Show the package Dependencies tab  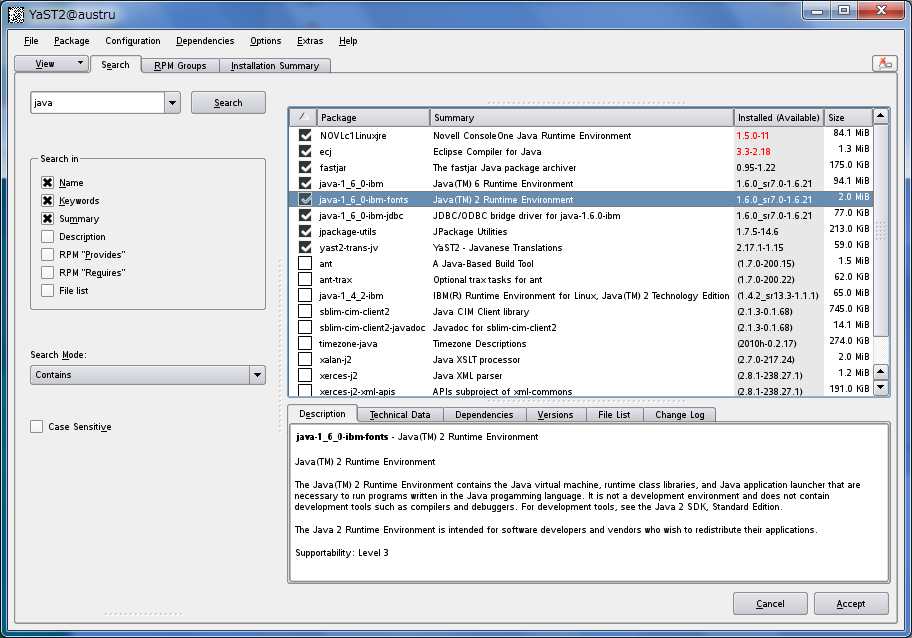click(484, 415)
